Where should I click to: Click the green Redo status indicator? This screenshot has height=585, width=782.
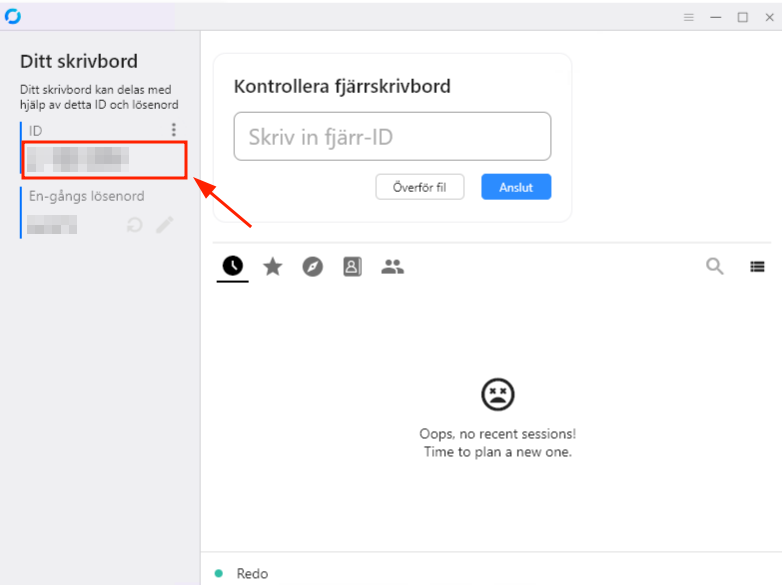point(218,573)
